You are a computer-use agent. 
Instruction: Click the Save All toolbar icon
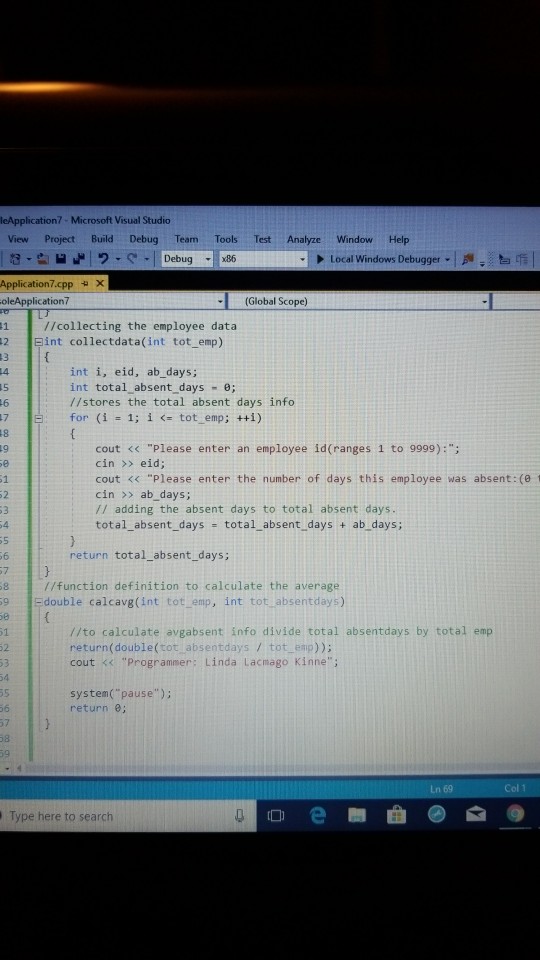click(x=80, y=259)
